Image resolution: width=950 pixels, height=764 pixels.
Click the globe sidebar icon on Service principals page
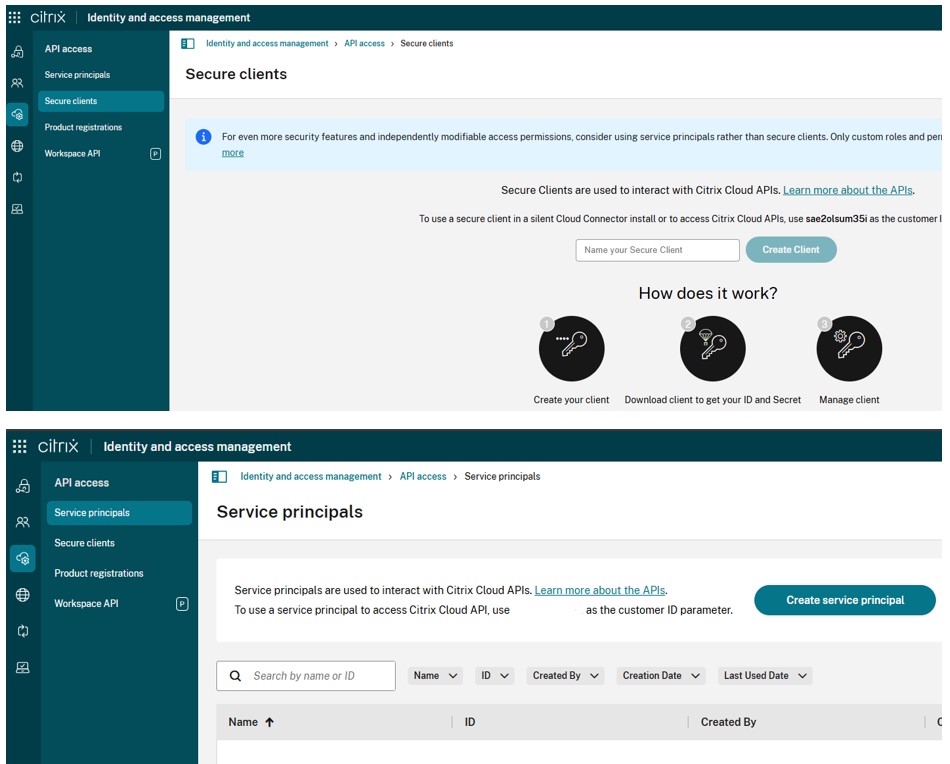point(22,595)
